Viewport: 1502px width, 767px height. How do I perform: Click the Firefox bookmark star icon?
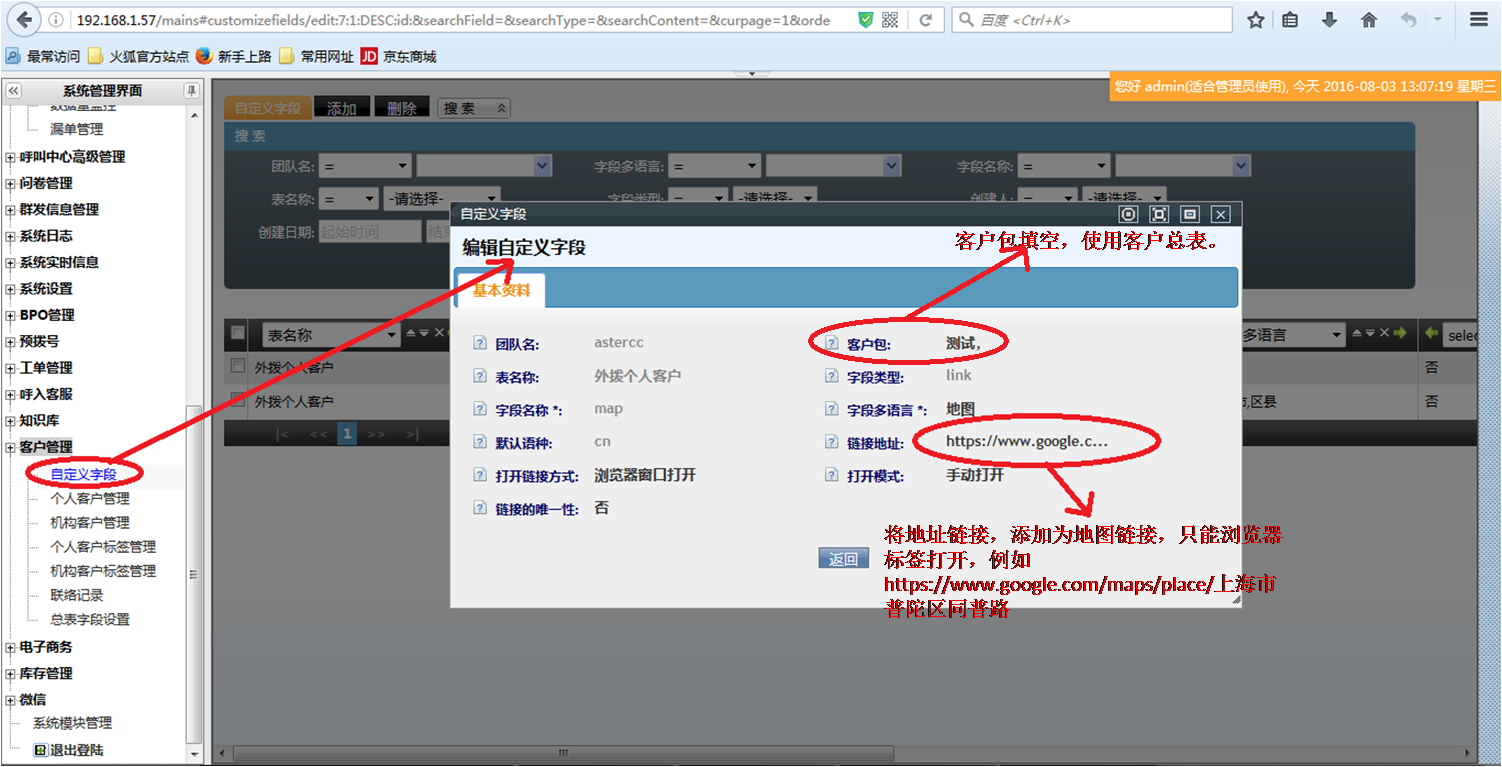(x=1256, y=20)
